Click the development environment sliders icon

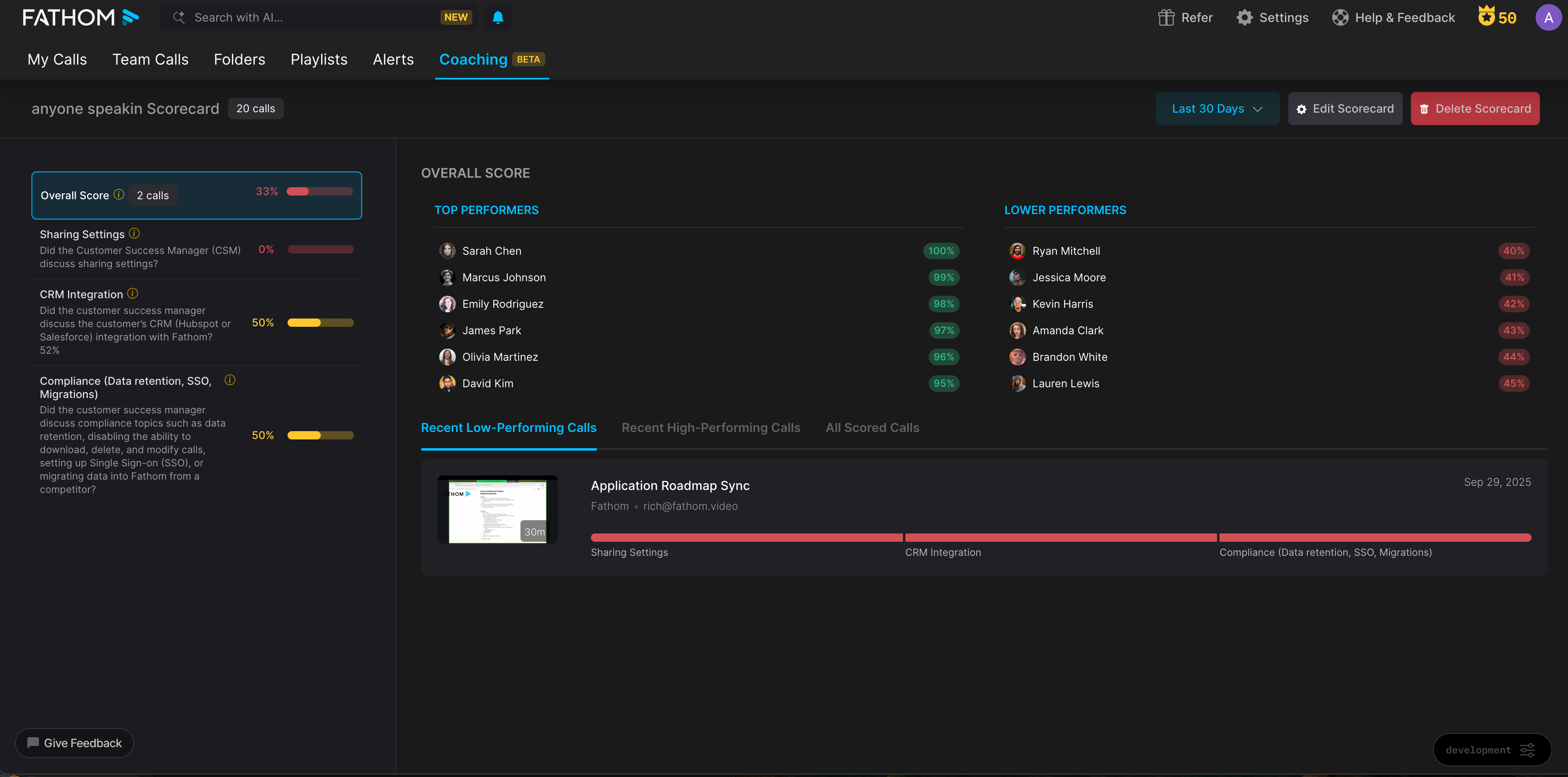1527,750
